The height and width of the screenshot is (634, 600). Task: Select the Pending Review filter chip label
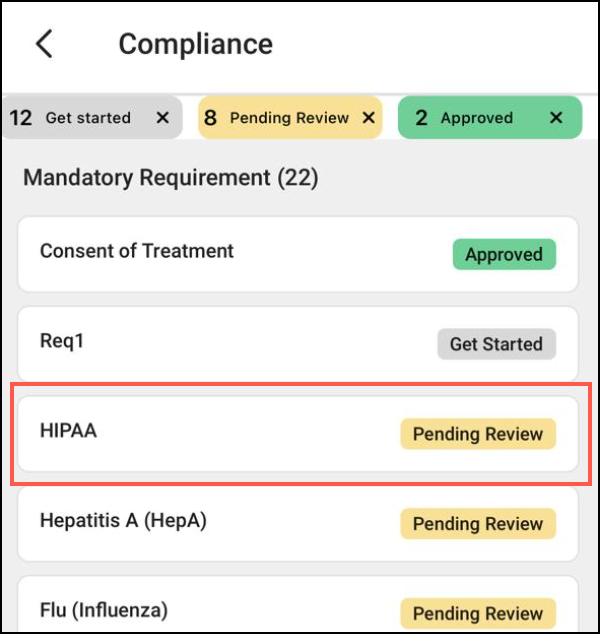tap(287, 118)
